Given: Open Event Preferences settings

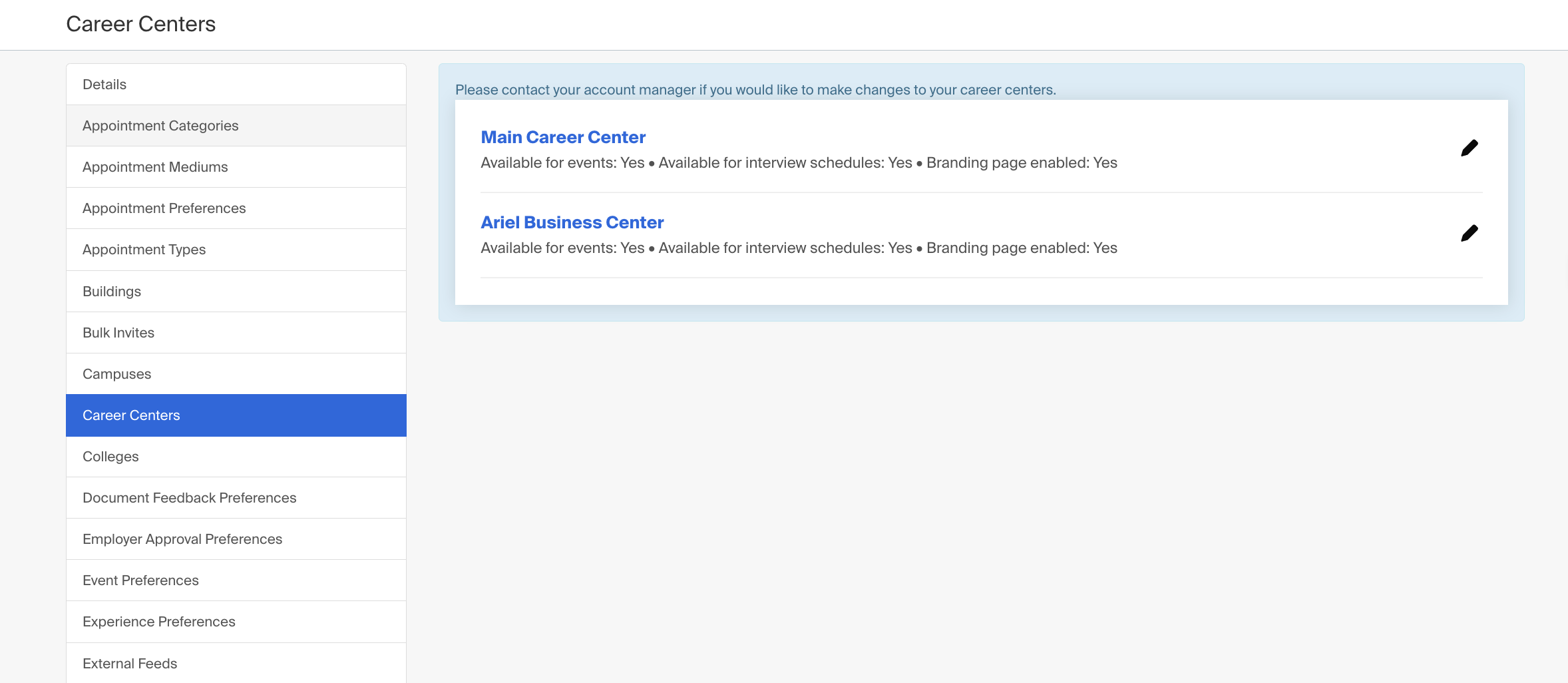Looking at the screenshot, I should click(x=140, y=580).
